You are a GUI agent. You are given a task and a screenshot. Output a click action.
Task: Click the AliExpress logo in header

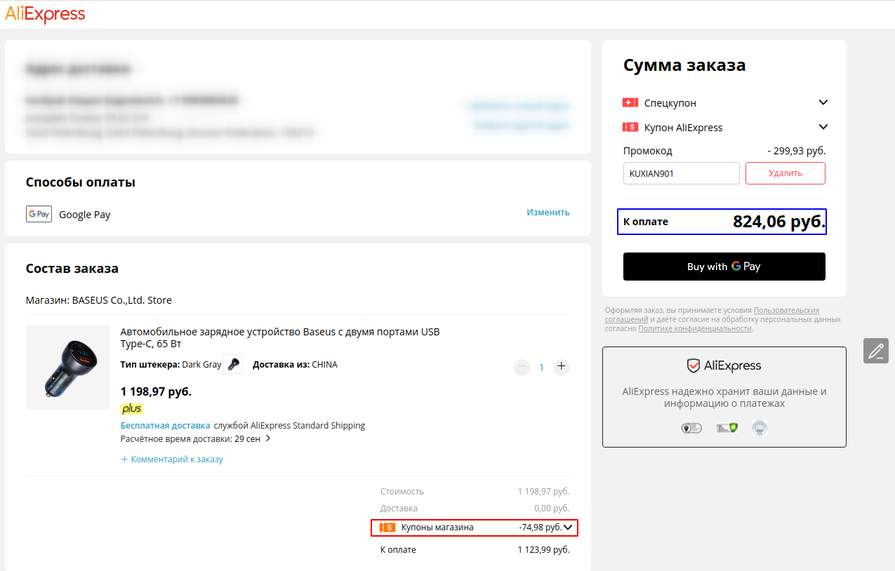click(45, 14)
